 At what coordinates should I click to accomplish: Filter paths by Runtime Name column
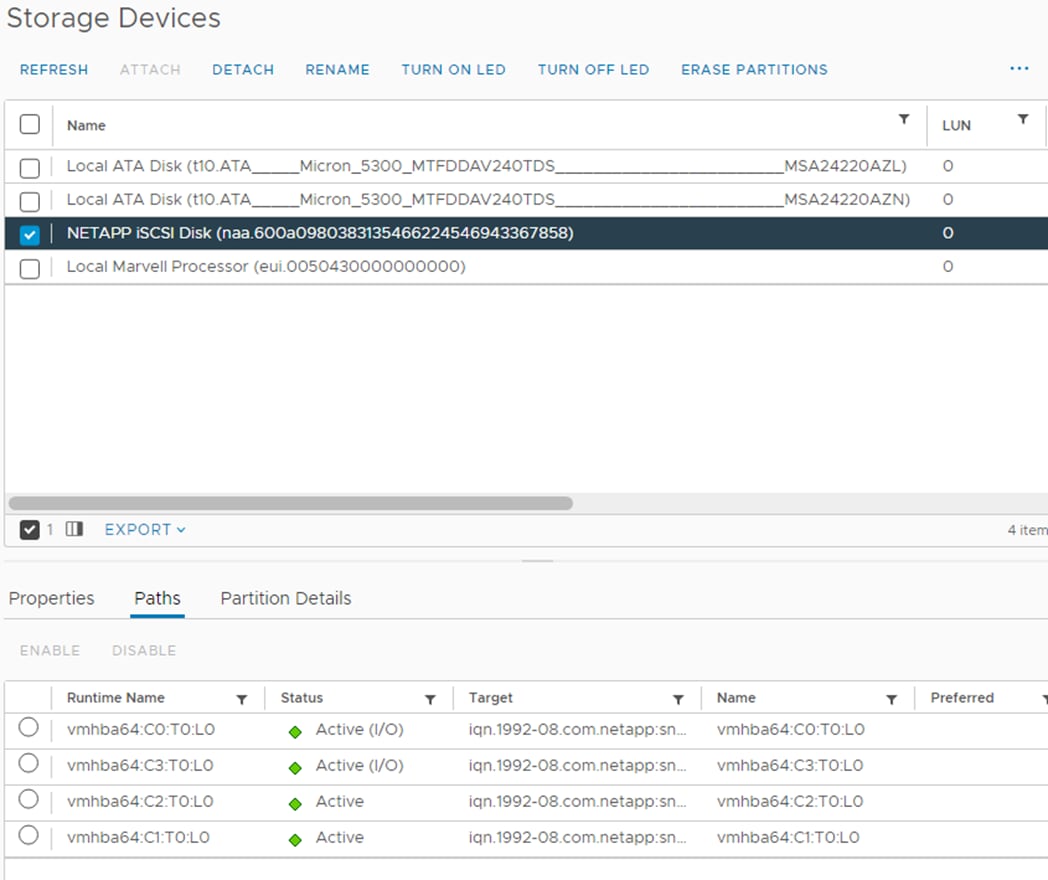[241, 699]
